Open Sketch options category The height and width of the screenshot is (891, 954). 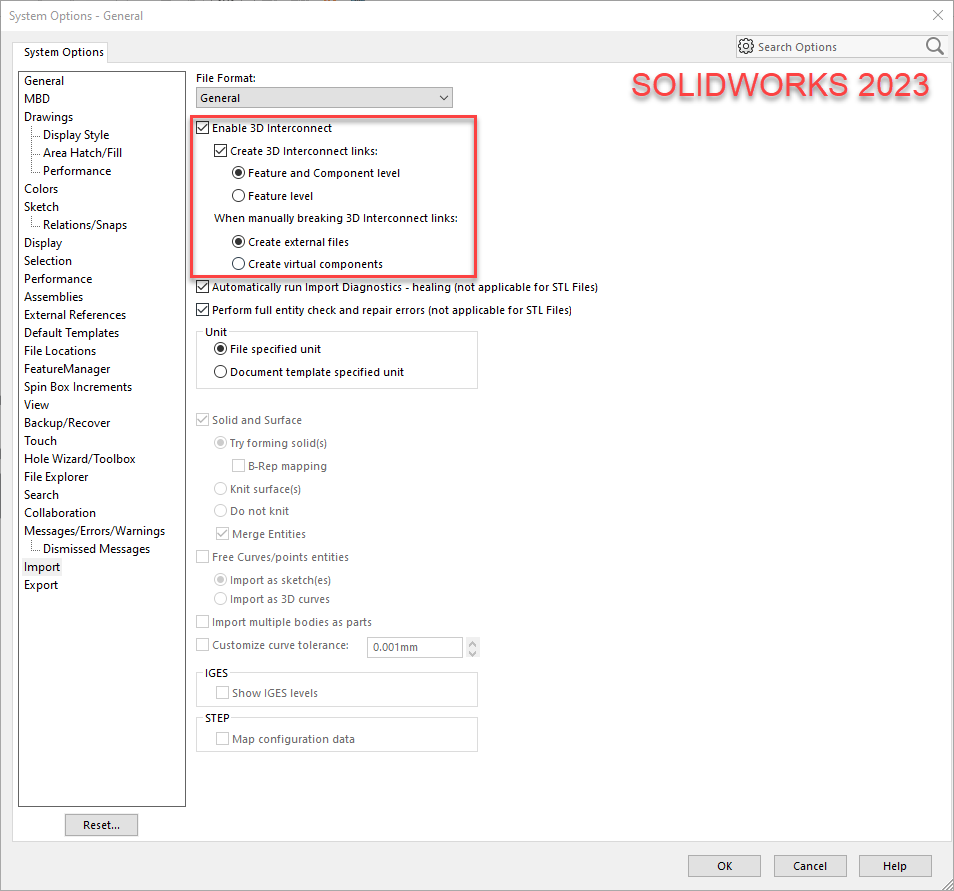click(x=41, y=207)
